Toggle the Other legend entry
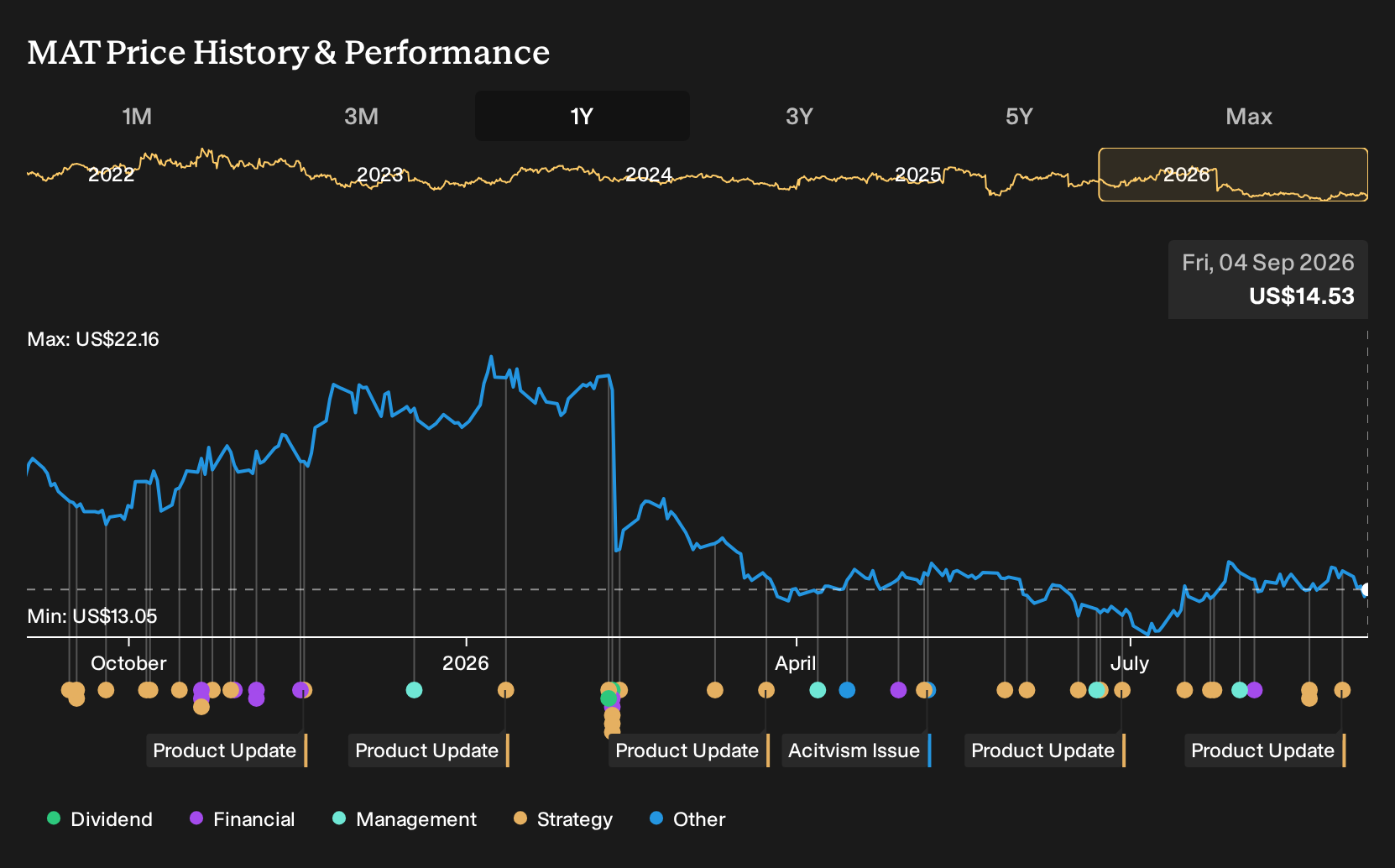This screenshot has height=868, width=1395. [x=687, y=819]
